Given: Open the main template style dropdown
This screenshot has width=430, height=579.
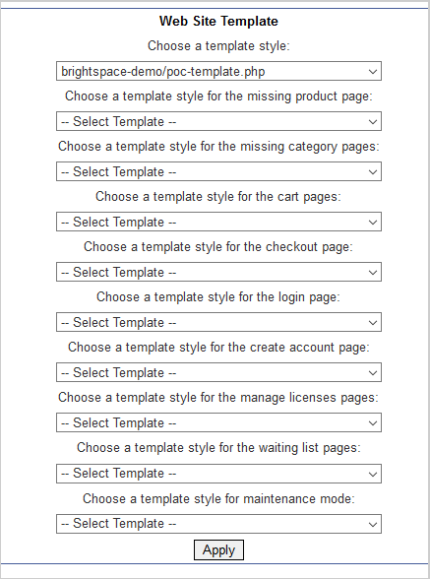Looking at the screenshot, I should point(219,71).
